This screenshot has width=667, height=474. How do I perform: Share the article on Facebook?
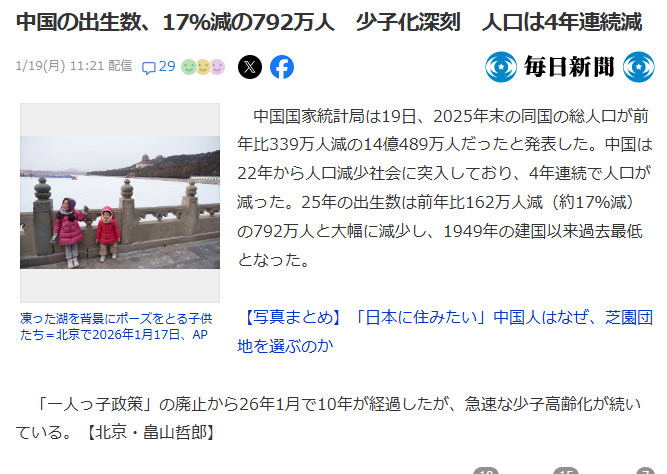click(x=282, y=67)
